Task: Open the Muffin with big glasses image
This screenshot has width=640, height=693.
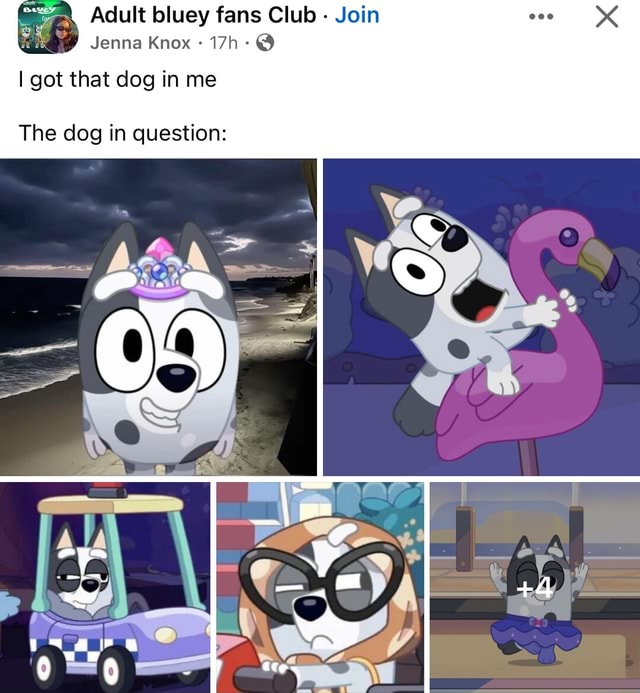Action: click(x=320, y=587)
